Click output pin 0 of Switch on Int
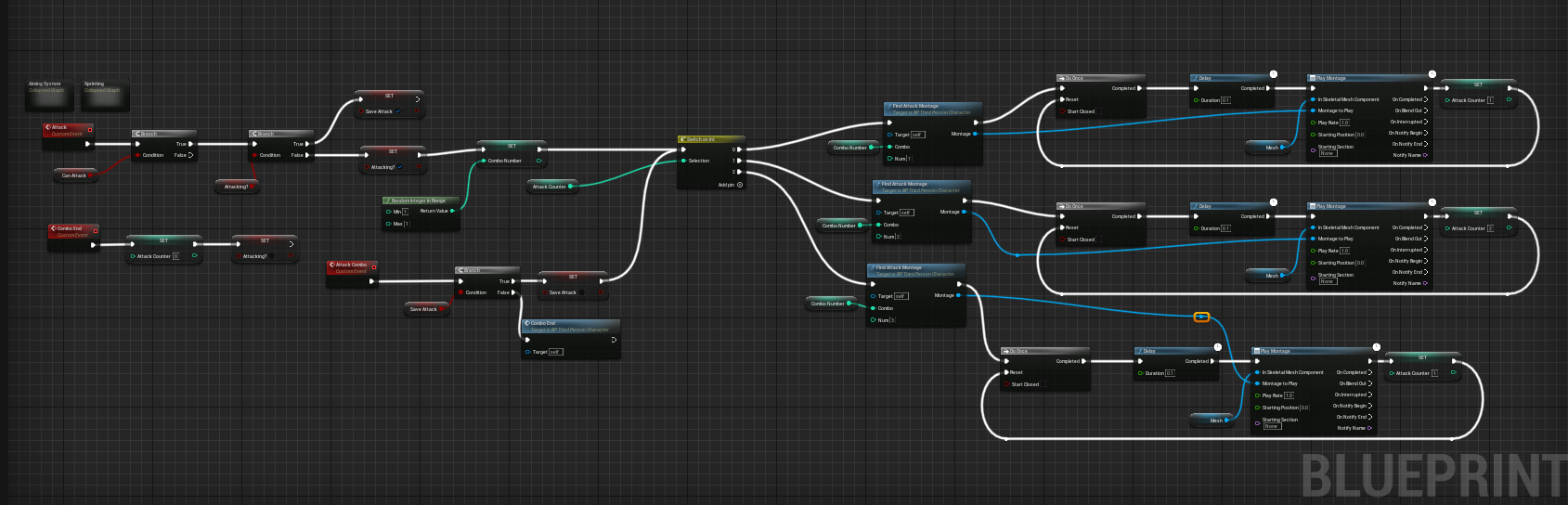This screenshot has height=505, width=1568. click(739, 149)
